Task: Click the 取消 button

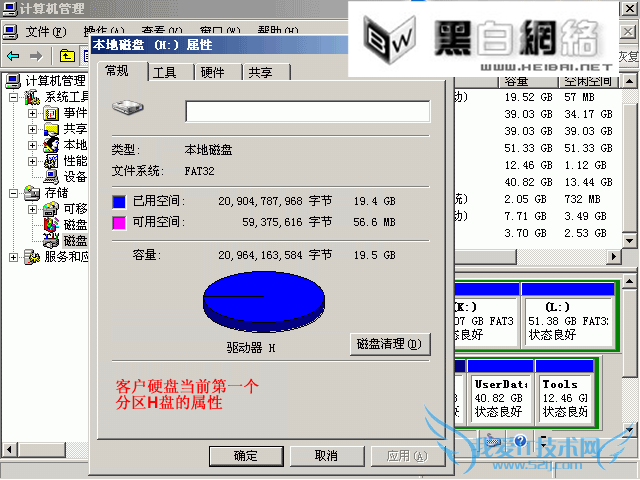Action: pos(327,456)
